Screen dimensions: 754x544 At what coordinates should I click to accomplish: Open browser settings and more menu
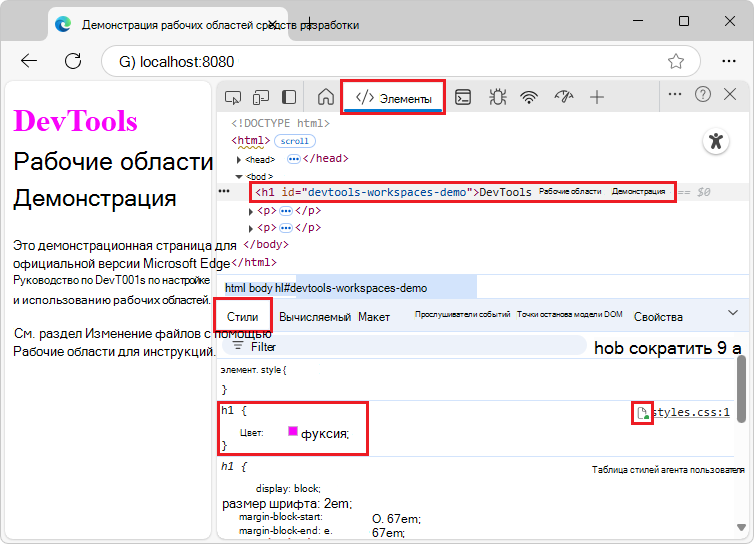tap(729, 61)
